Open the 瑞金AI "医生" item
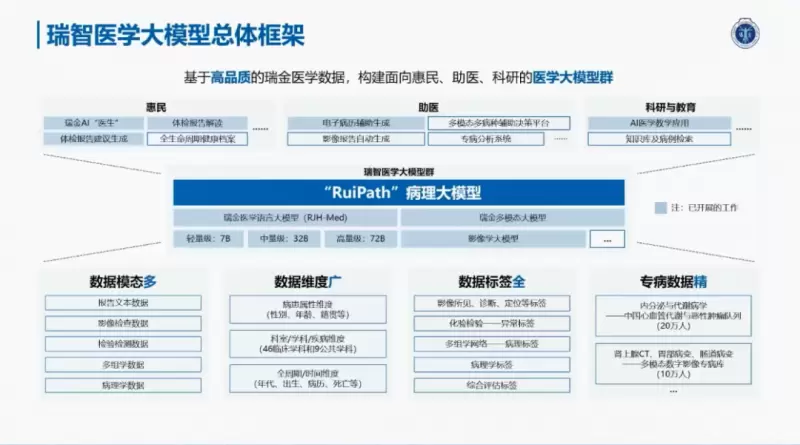Image resolution: width=800 pixels, height=445 pixels. (93, 123)
